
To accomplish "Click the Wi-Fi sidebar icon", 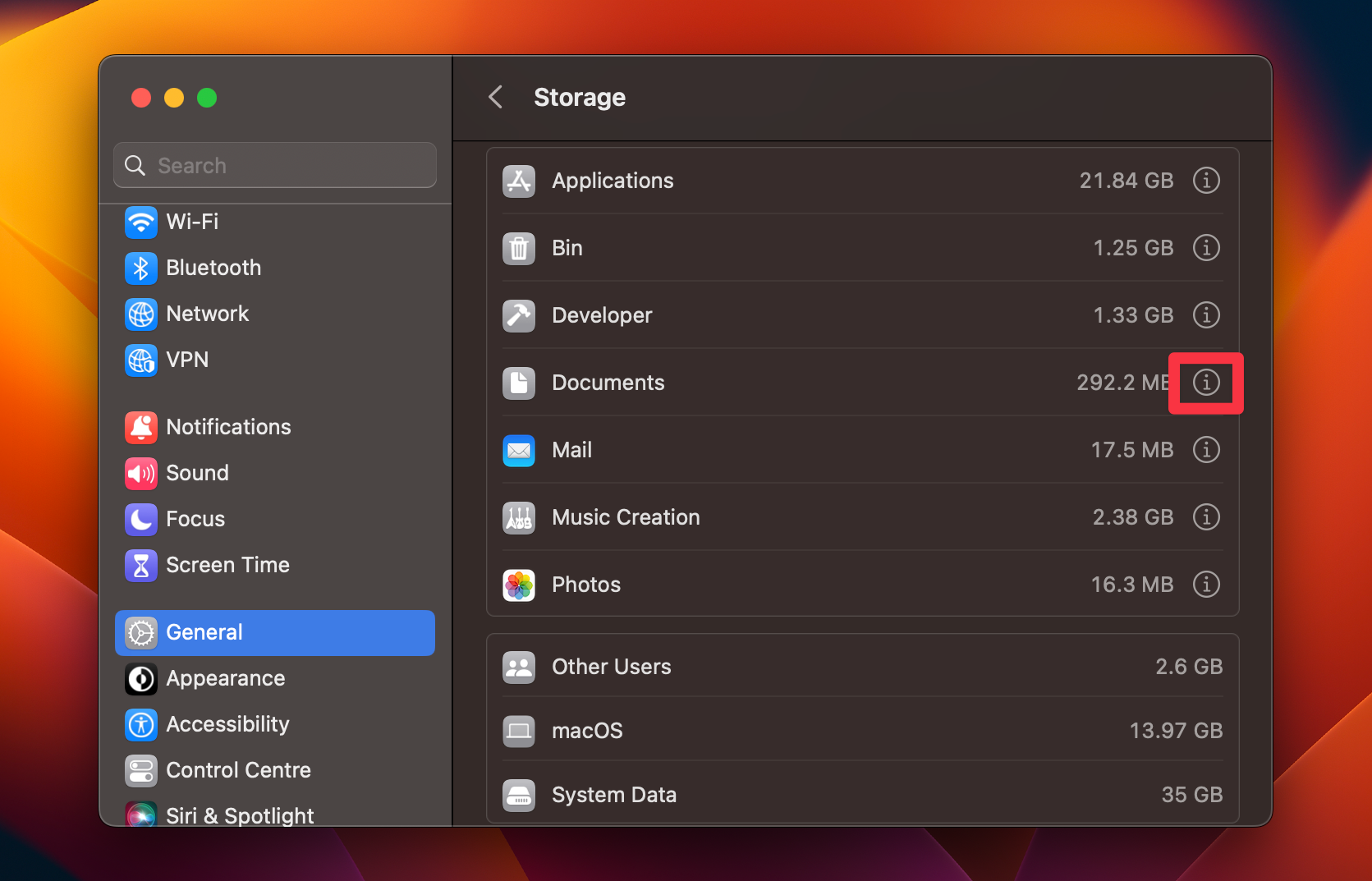I will (140, 222).
